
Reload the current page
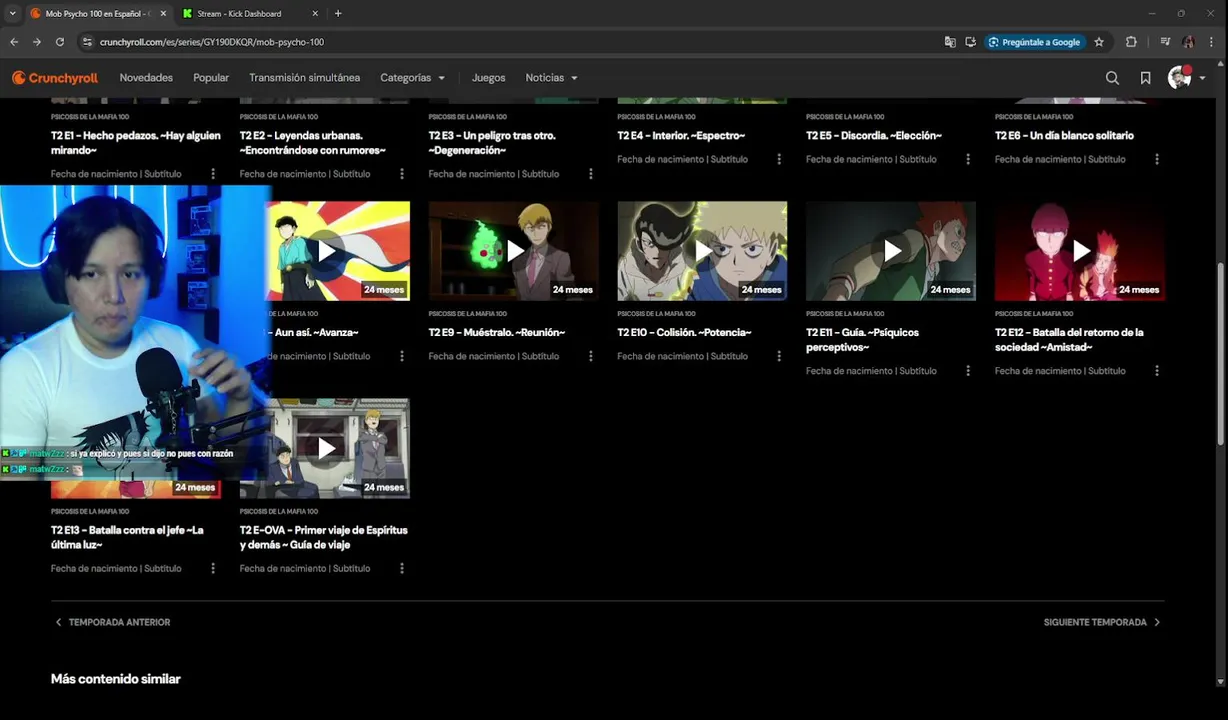coord(60,42)
